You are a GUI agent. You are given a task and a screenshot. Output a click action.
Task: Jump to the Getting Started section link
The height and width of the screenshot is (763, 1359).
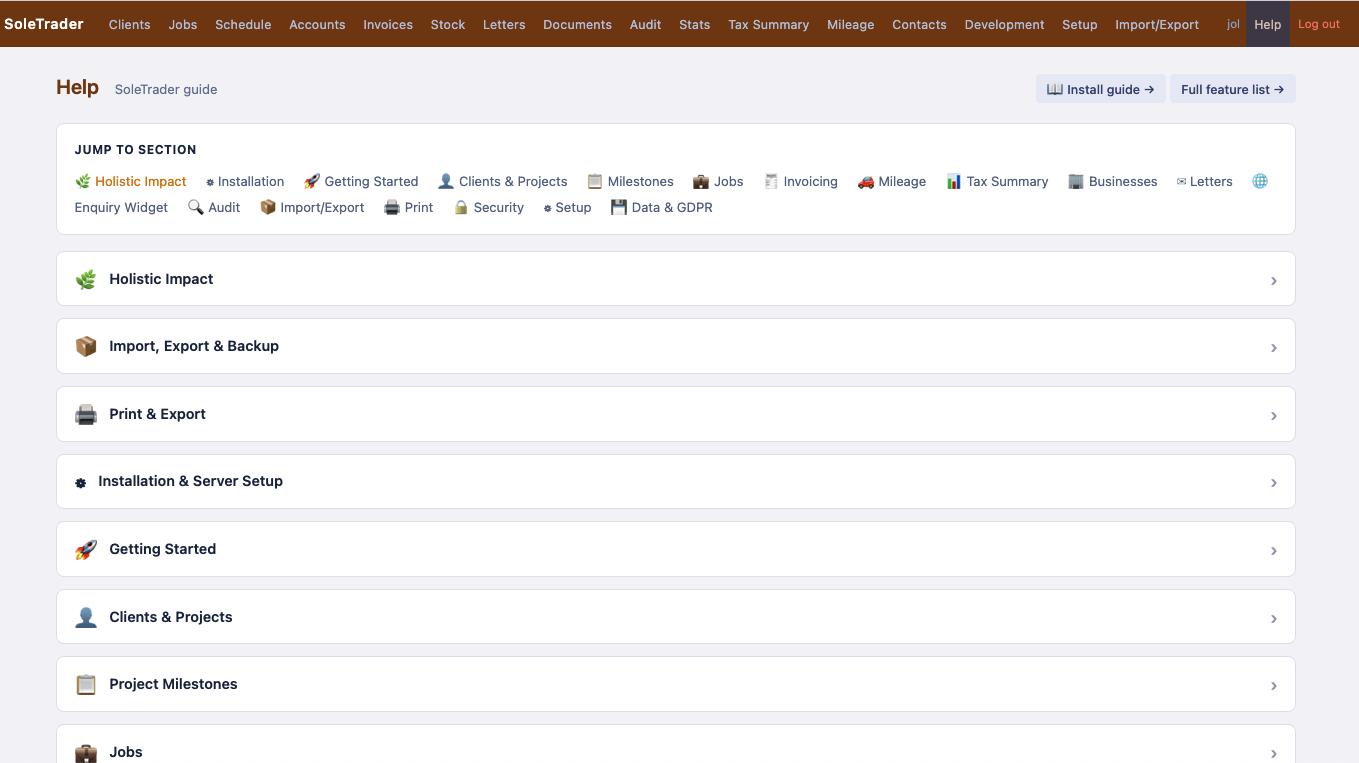click(361, 181)
